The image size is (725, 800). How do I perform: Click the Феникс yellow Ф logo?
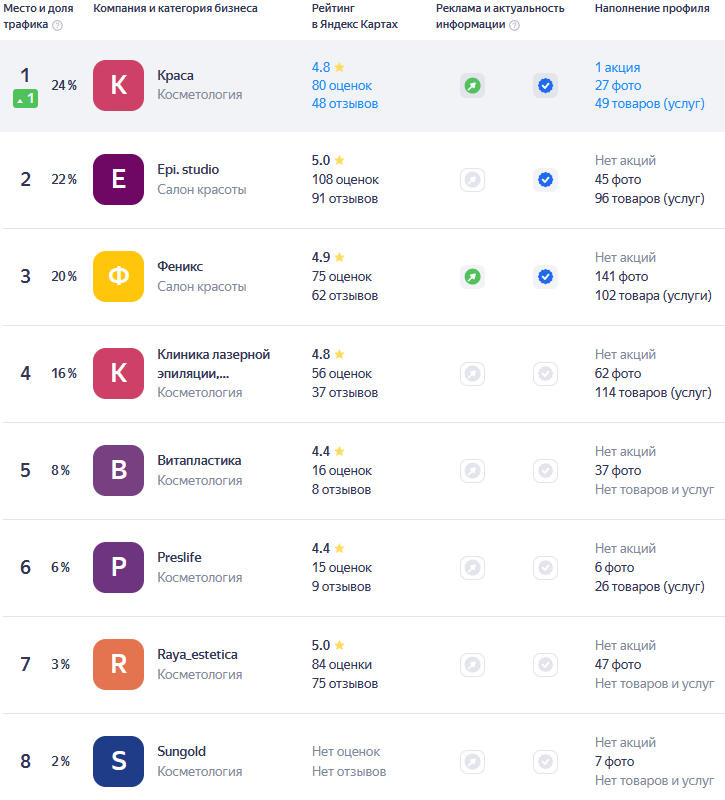tap(118, 277)
